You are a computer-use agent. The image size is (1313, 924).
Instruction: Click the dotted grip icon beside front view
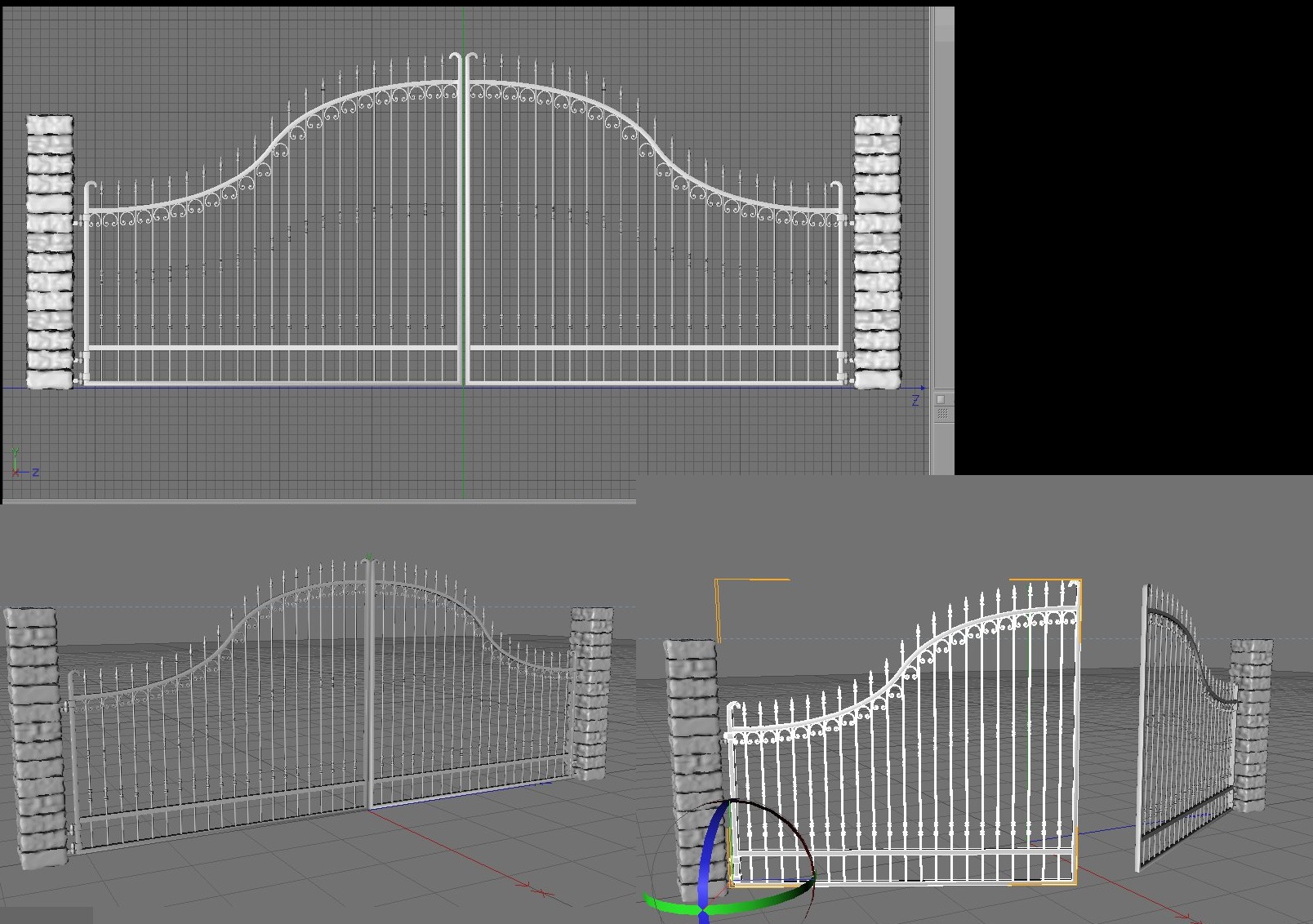point(941,415)
